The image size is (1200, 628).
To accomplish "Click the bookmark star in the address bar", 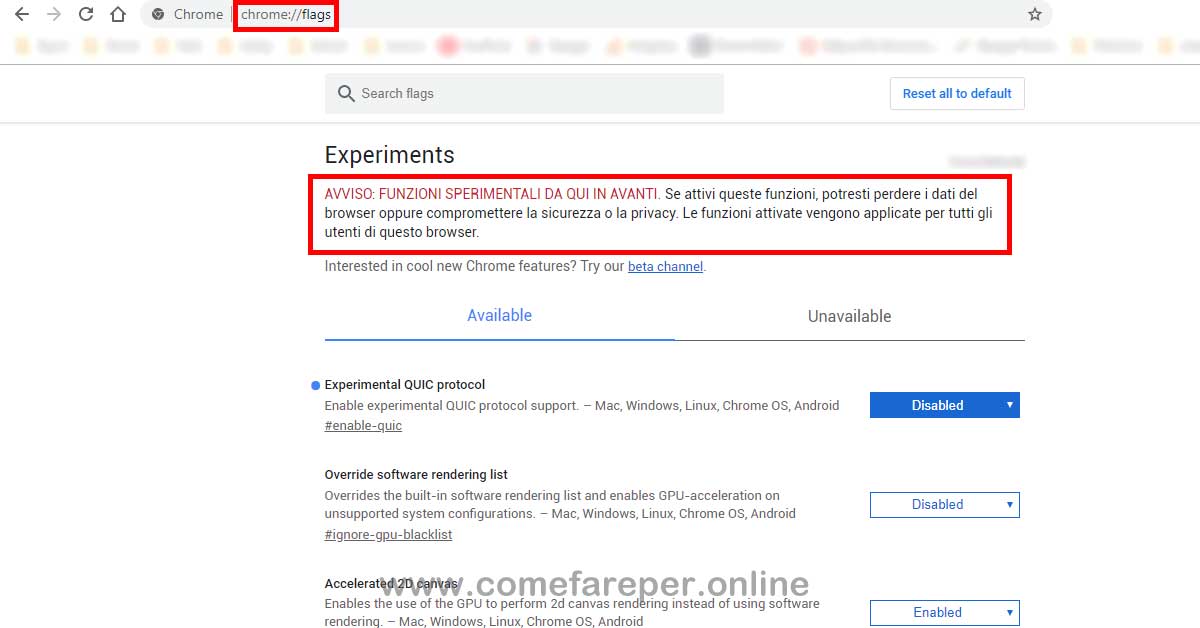I will tap(1036, 14).
